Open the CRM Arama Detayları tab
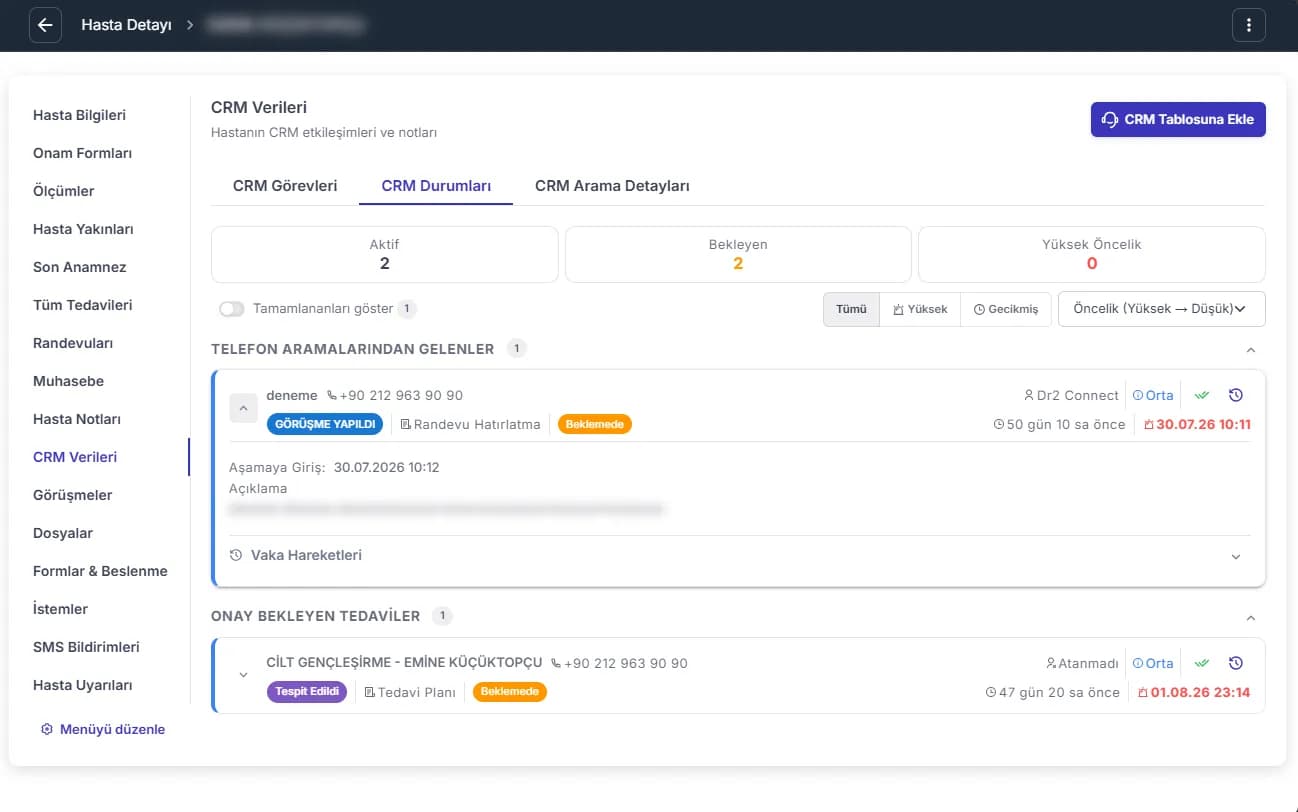The width and height of the screenshot is (1298, 812). pyautogui.click(x=612, y=186)
